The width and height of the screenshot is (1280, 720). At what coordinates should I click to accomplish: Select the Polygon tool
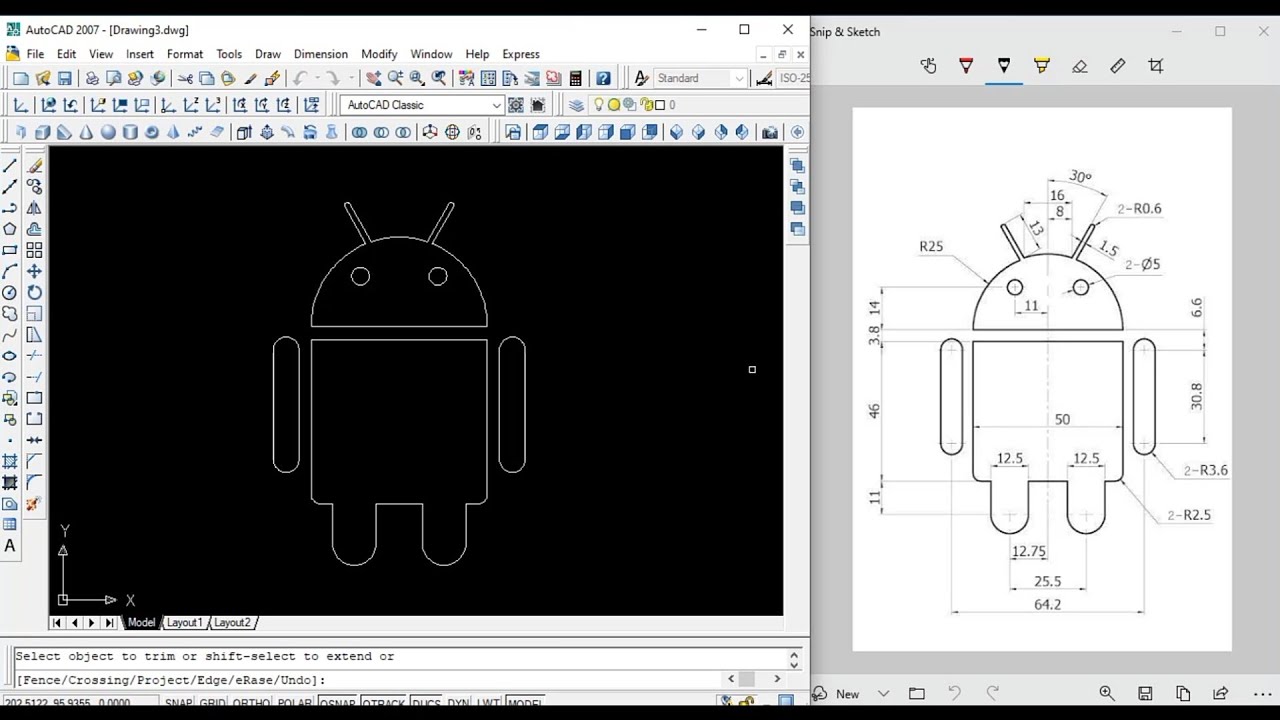click(x=10, y=229)
